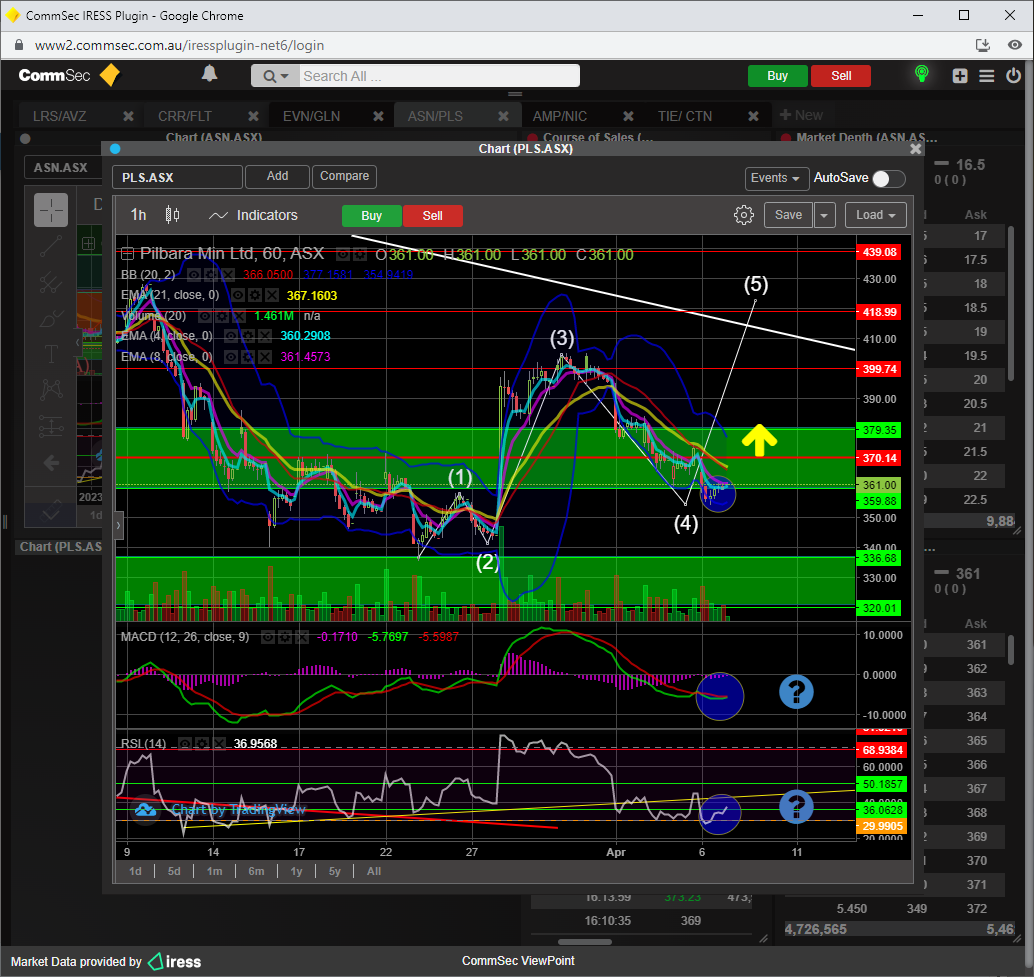Click the green lightbulb ideas icon
Screen dimensions: 1034x977
point(922,75)
